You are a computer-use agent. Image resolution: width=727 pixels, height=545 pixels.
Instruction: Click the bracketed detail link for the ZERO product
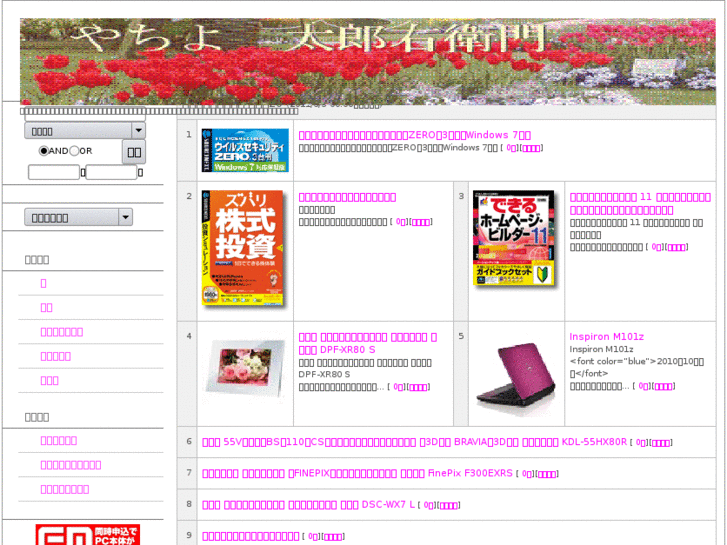(x=531, y=148)
